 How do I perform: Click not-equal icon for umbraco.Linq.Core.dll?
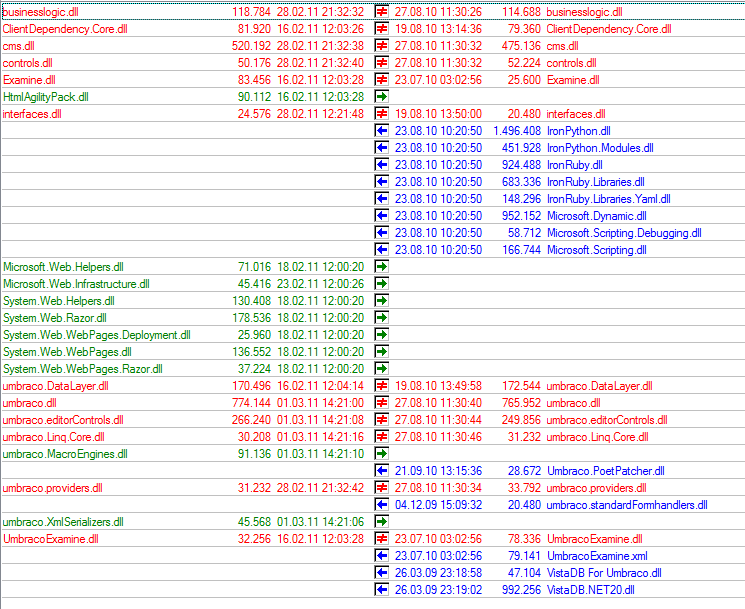(x=382, y=437)
